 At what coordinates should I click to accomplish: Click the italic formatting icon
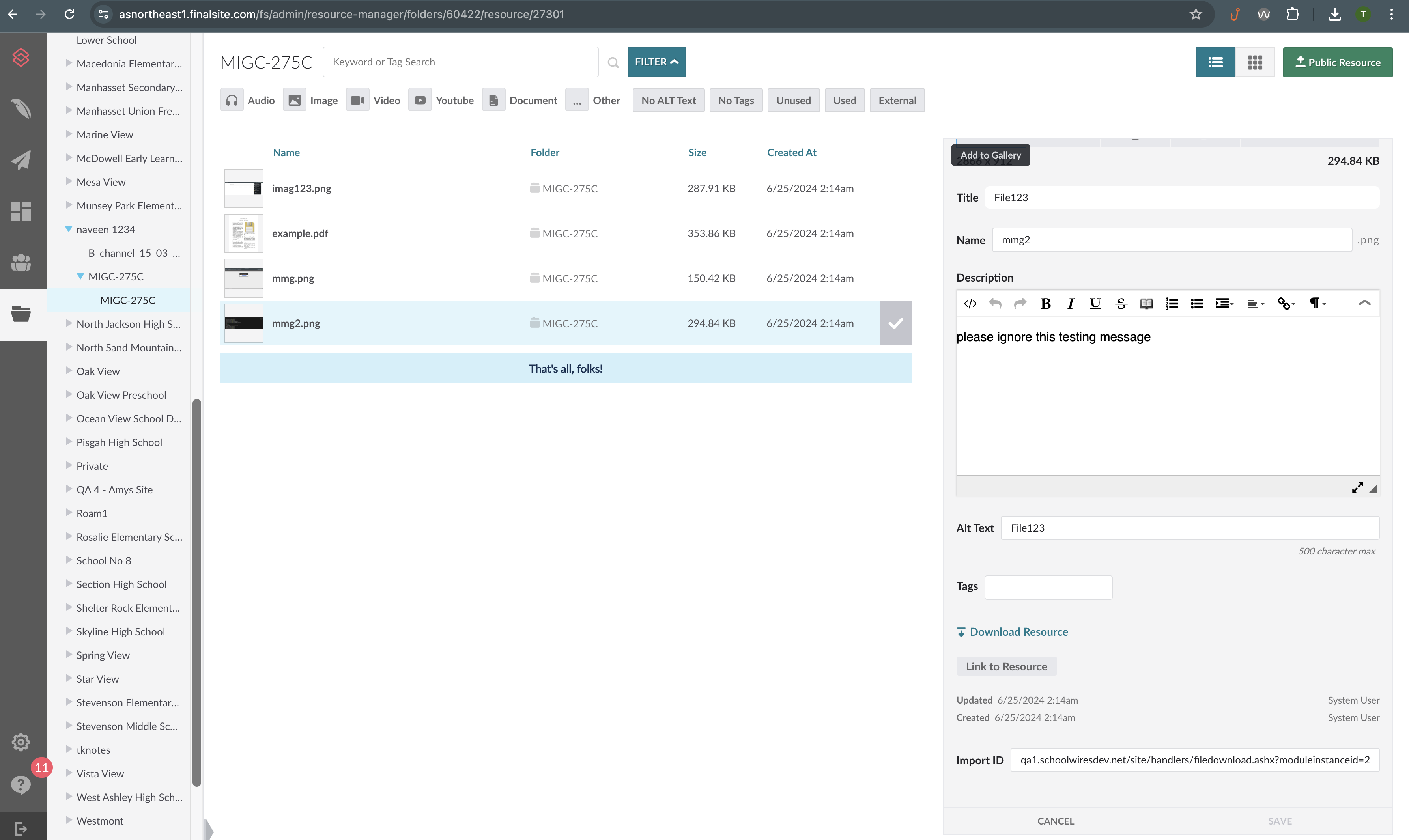[x=1070, y=304]
